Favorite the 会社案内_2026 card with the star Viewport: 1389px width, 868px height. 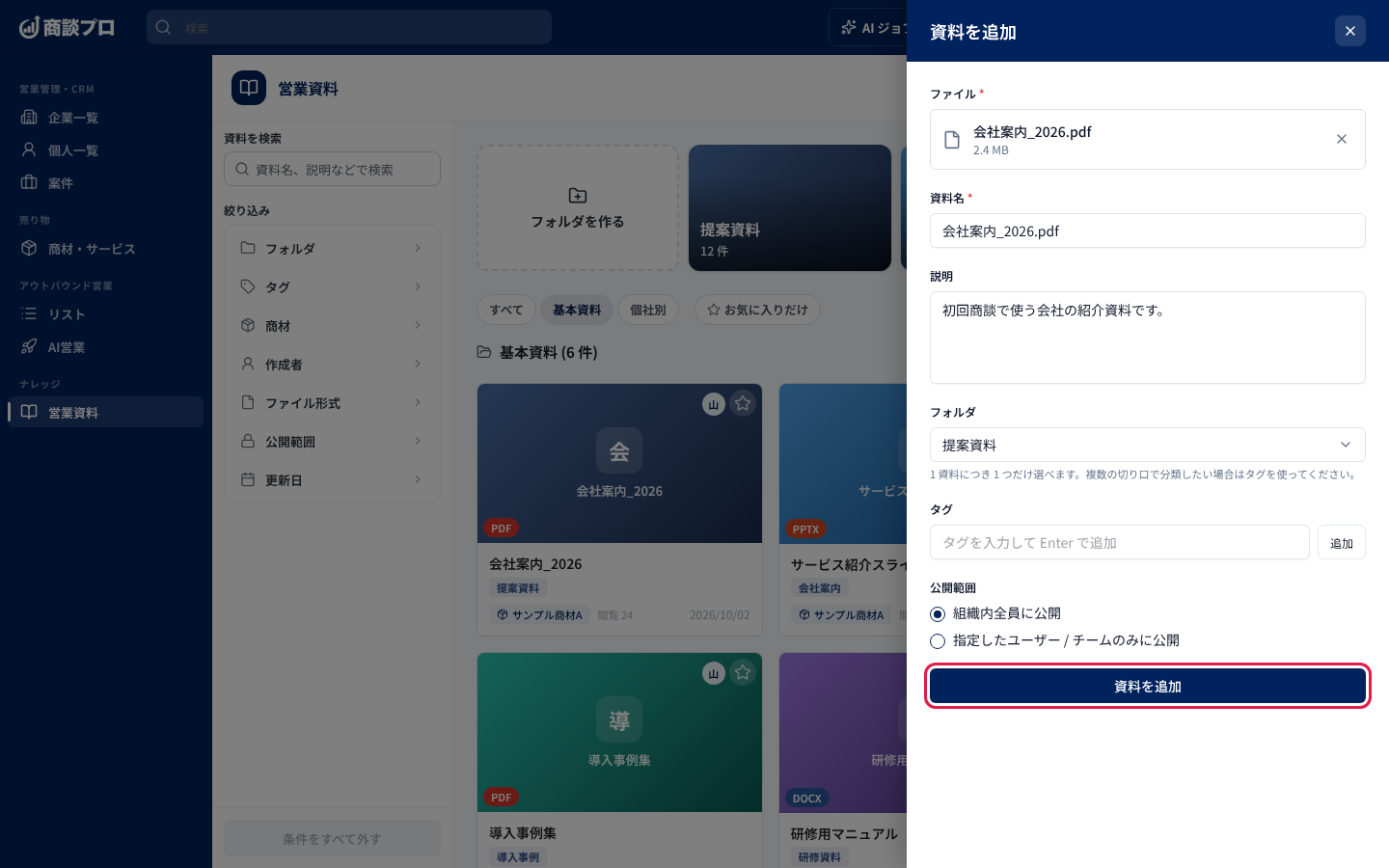[x=743, y=404]
